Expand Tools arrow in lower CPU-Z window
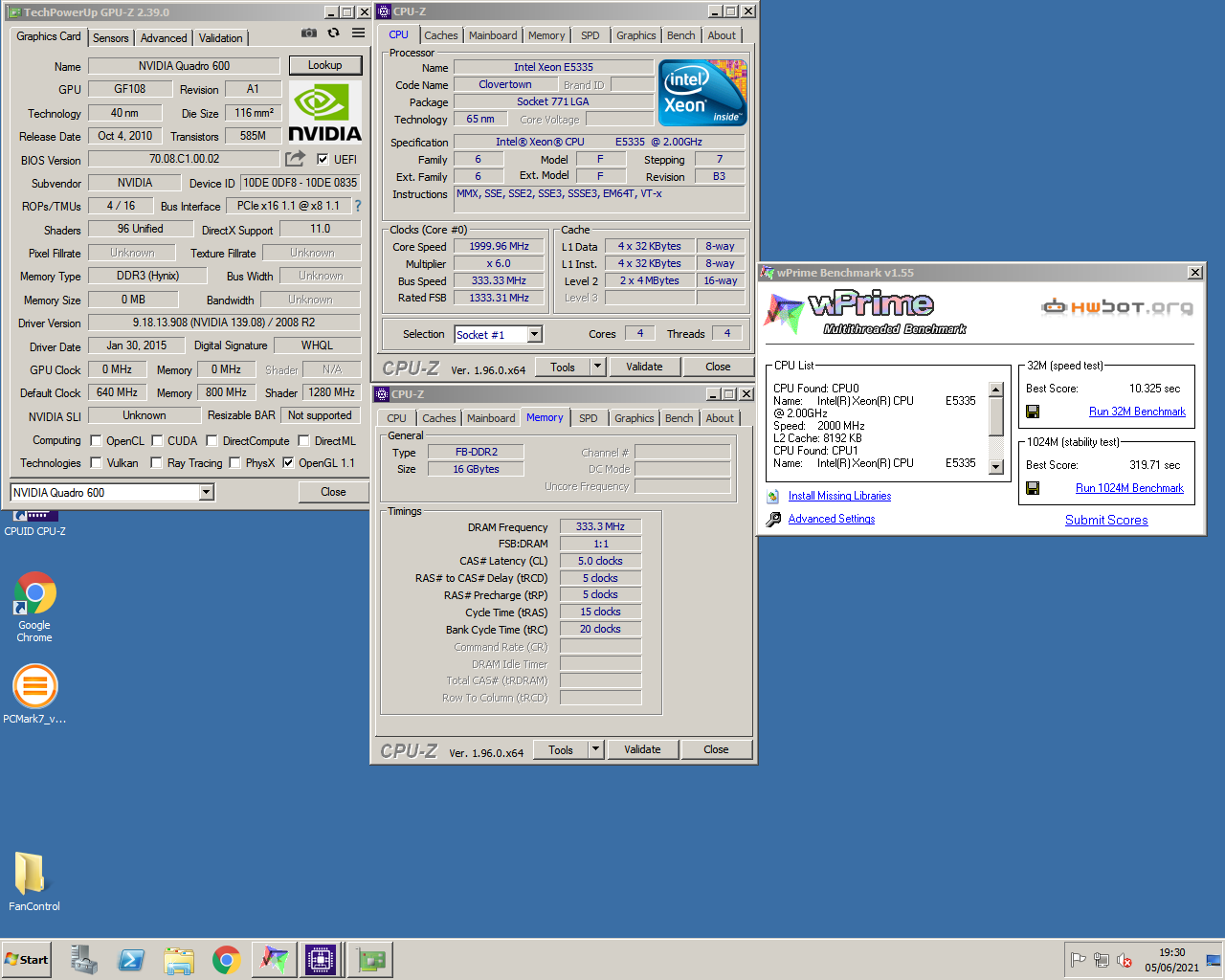 click(x=595, y=749)
